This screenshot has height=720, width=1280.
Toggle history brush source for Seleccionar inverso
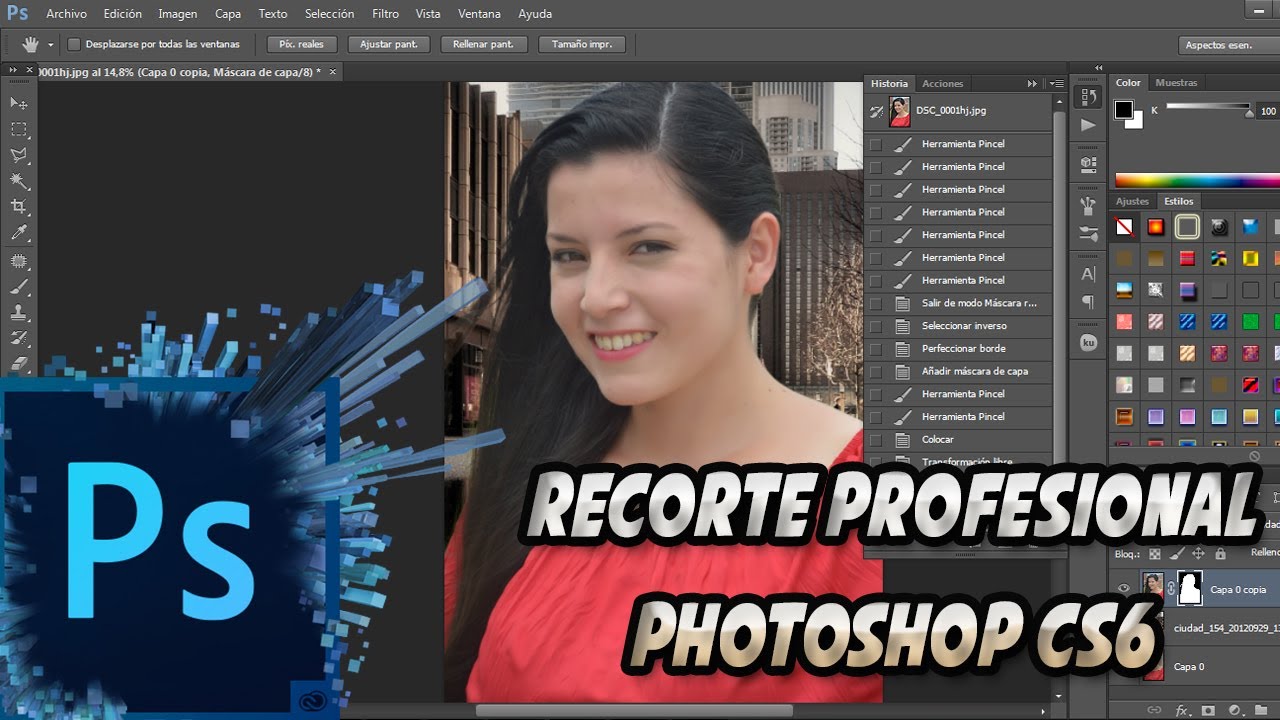click(876, 325)
